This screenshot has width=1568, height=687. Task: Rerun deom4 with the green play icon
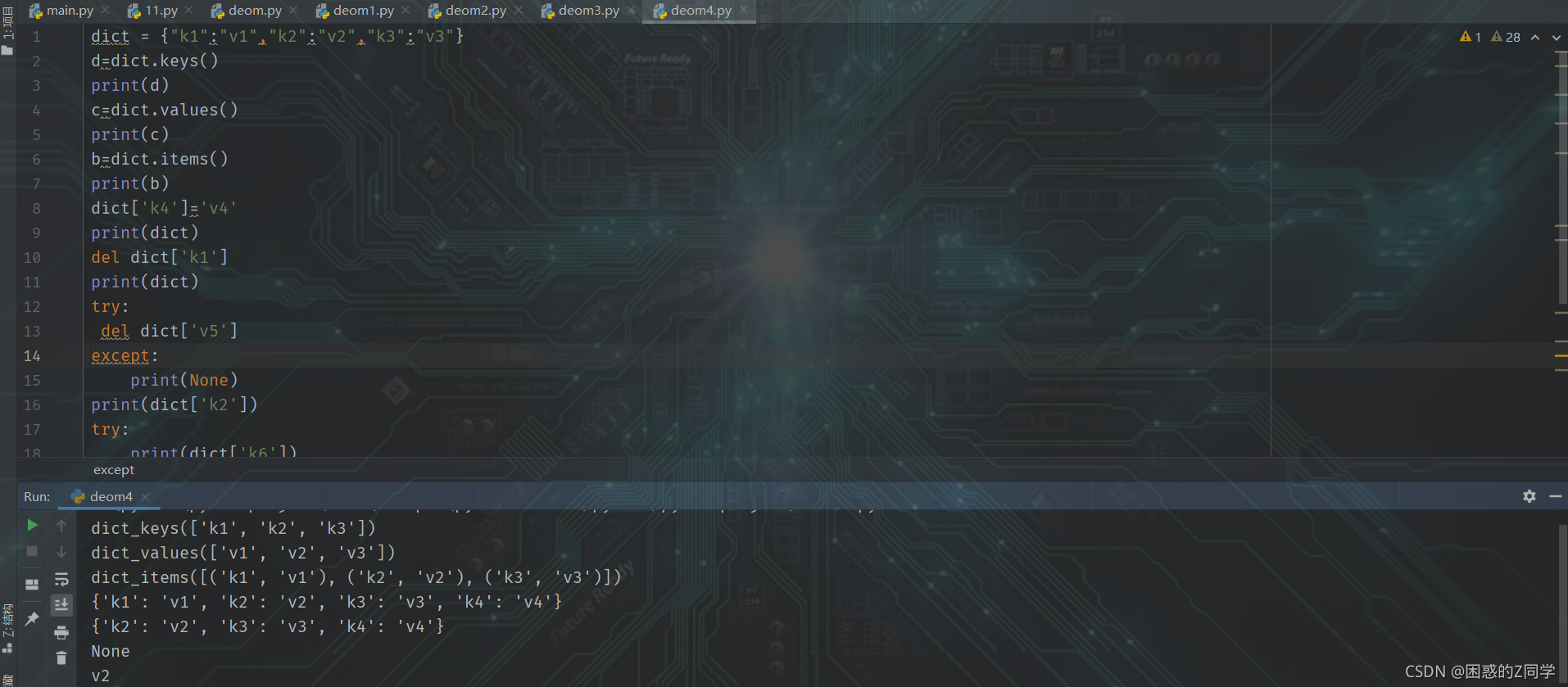click(x=32, y=525)
